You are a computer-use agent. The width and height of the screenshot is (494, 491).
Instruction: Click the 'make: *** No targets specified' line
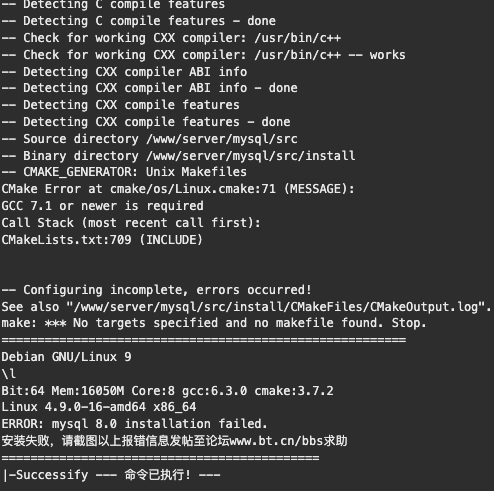214,323
